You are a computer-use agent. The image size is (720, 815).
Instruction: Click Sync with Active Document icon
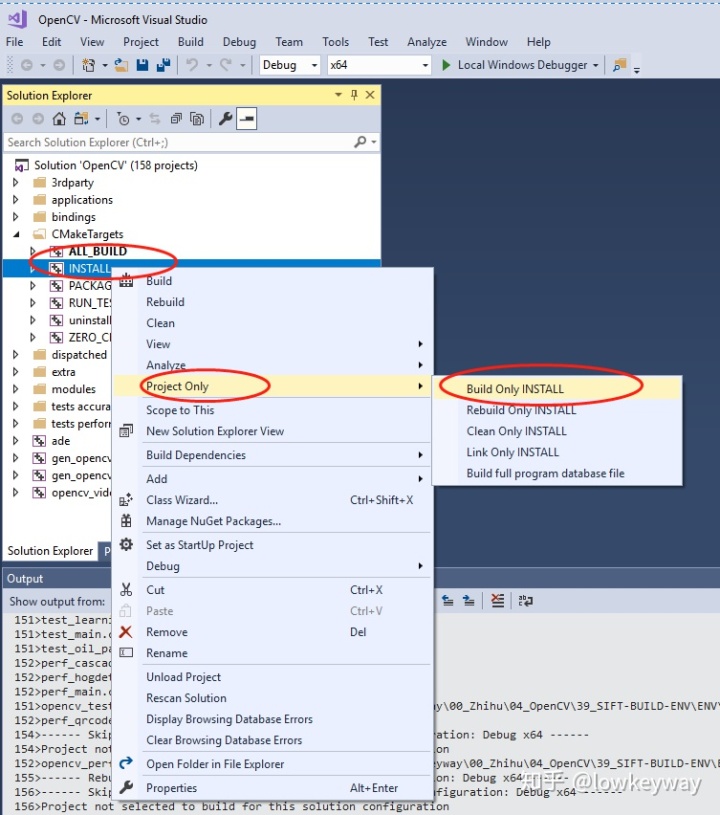[x=154, y=119]
